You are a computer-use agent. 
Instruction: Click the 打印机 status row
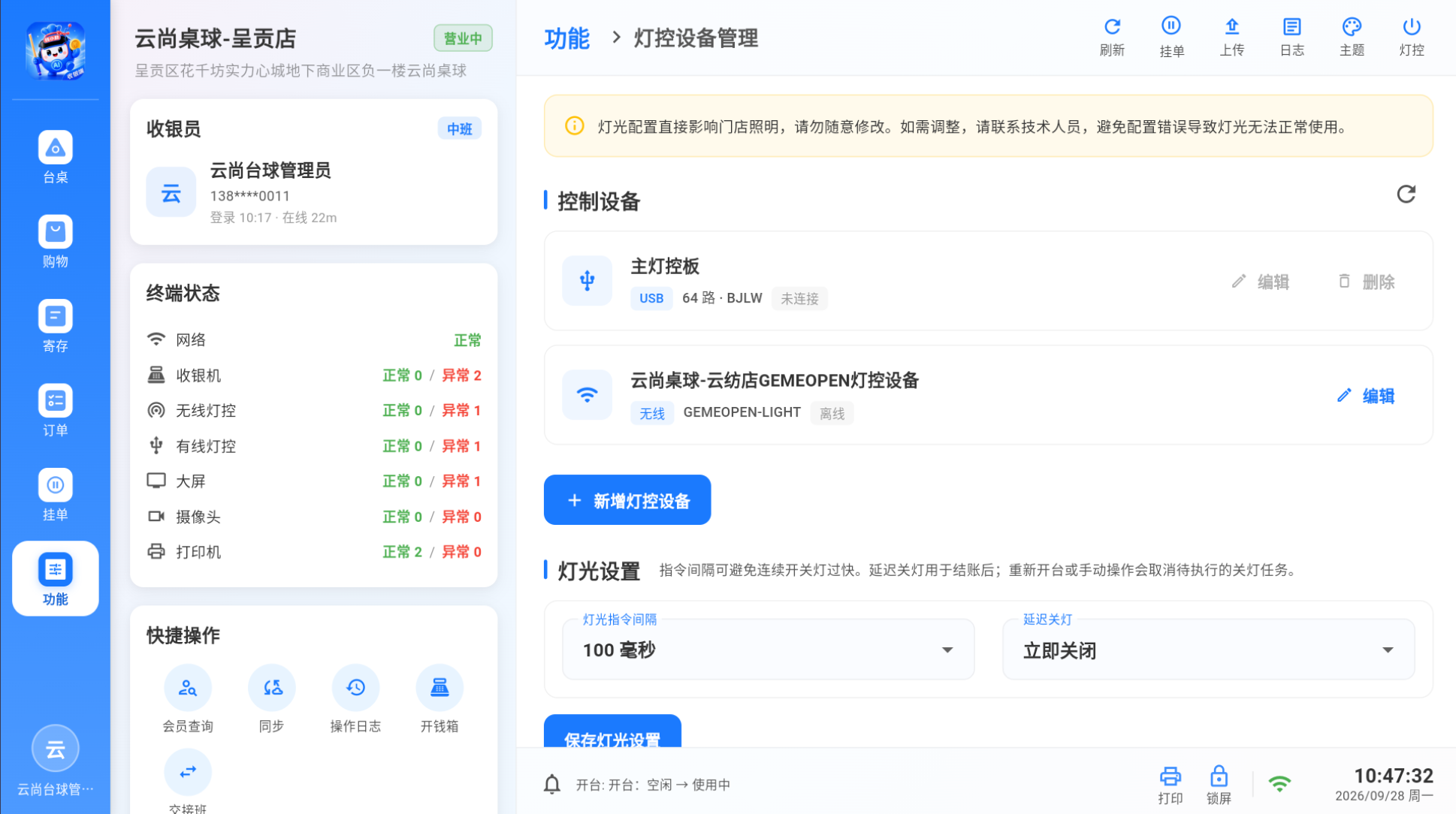point(314,552)
